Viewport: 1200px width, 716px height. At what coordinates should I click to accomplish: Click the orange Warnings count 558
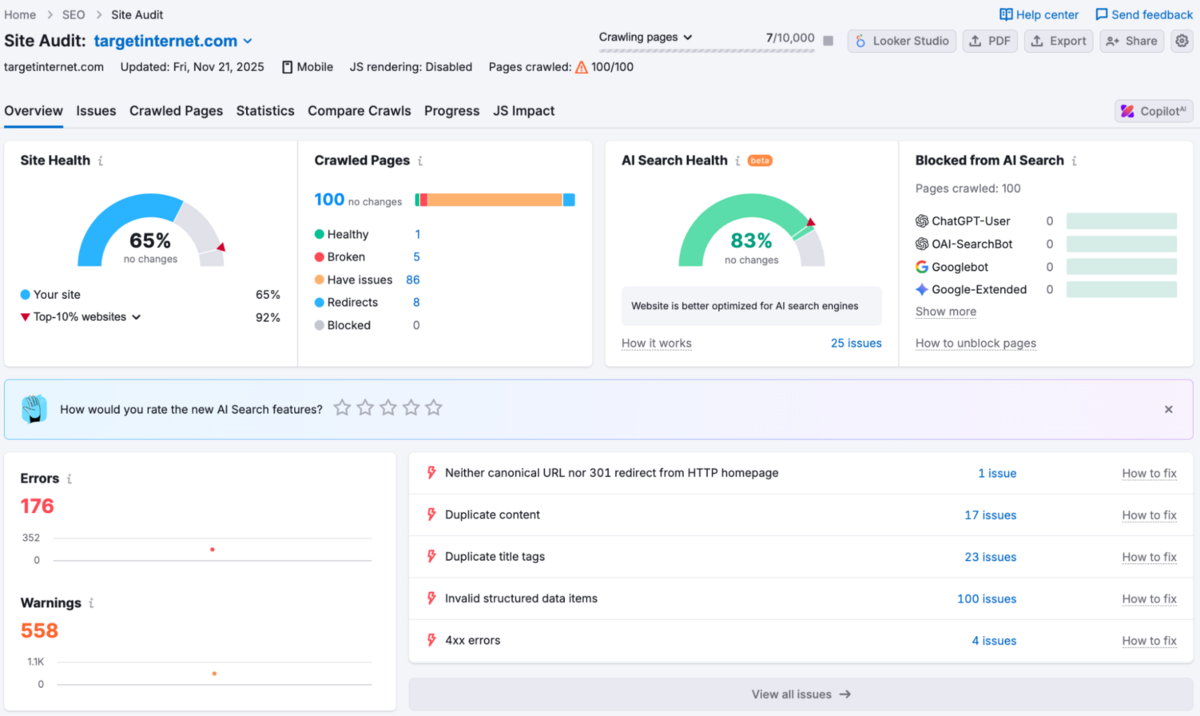[x=39, y=631]
